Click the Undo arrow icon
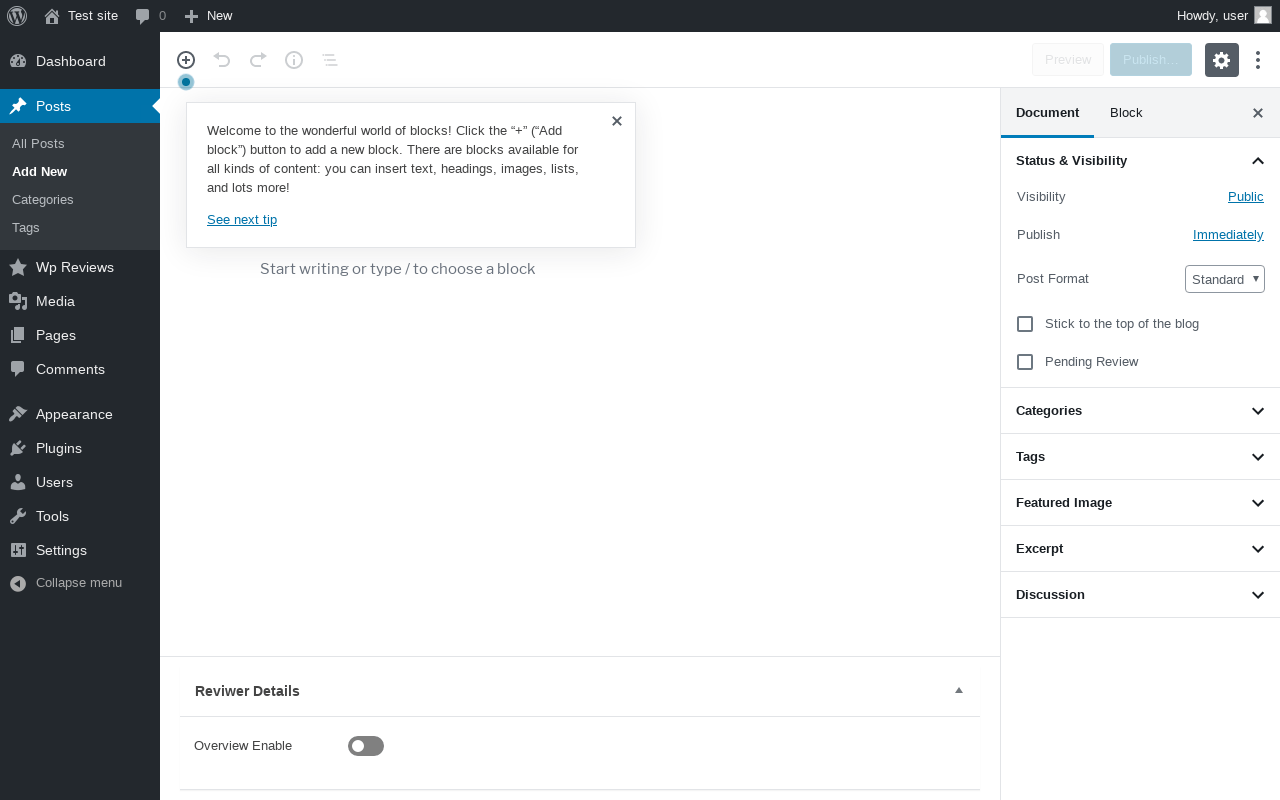 [x=222, y=60]
